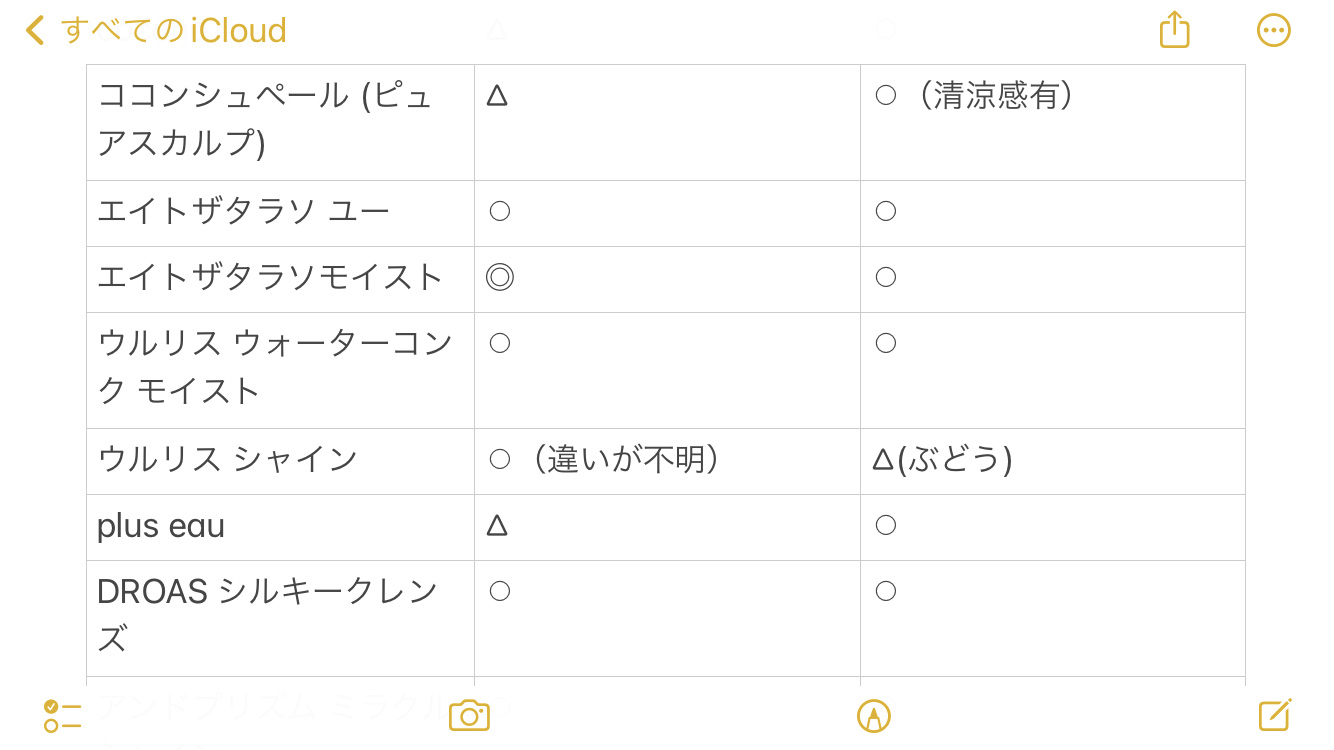Select the Δ mark next to plus eau
1334x750 pixels.
[x=496, y=526]
